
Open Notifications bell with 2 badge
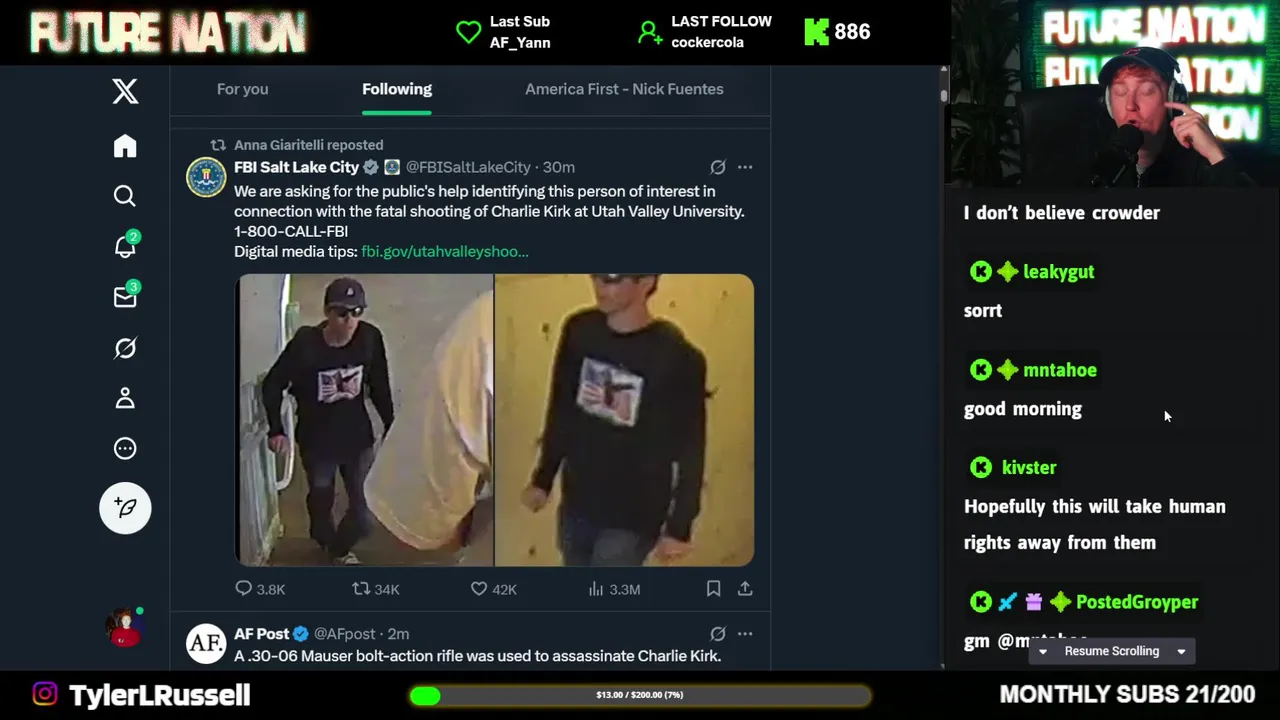click(x=125, y=246)
